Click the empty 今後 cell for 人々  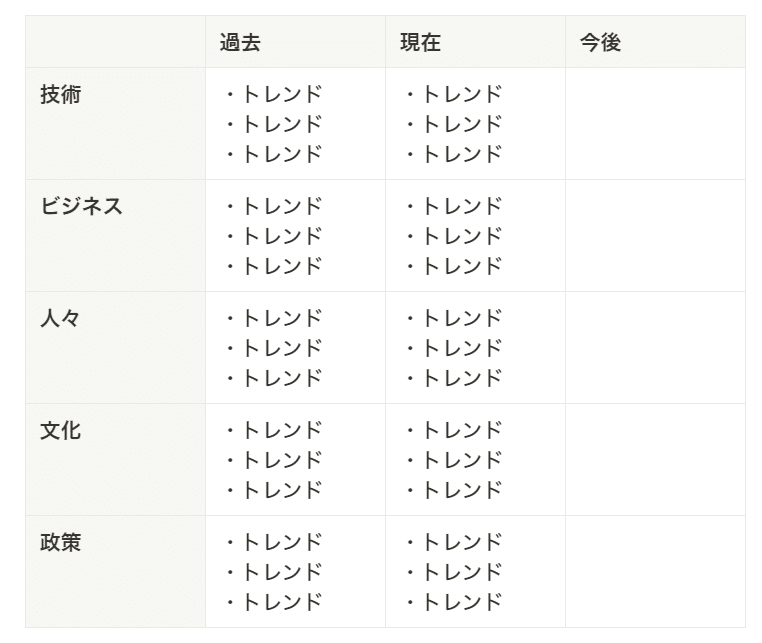click(655, 347)
